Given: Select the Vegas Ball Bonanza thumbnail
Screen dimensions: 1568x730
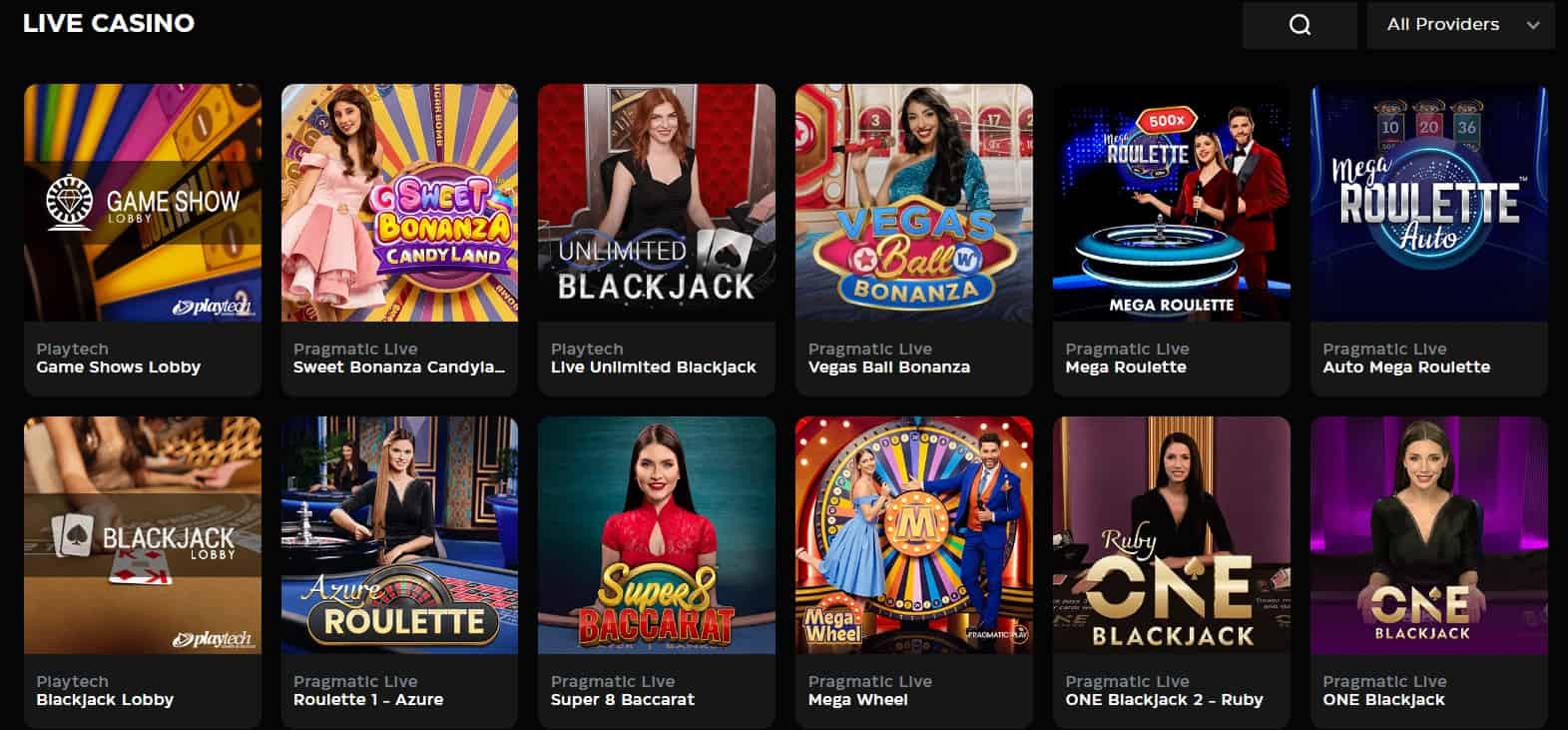Looking at the screenshot, I should [x=914, y=203].
